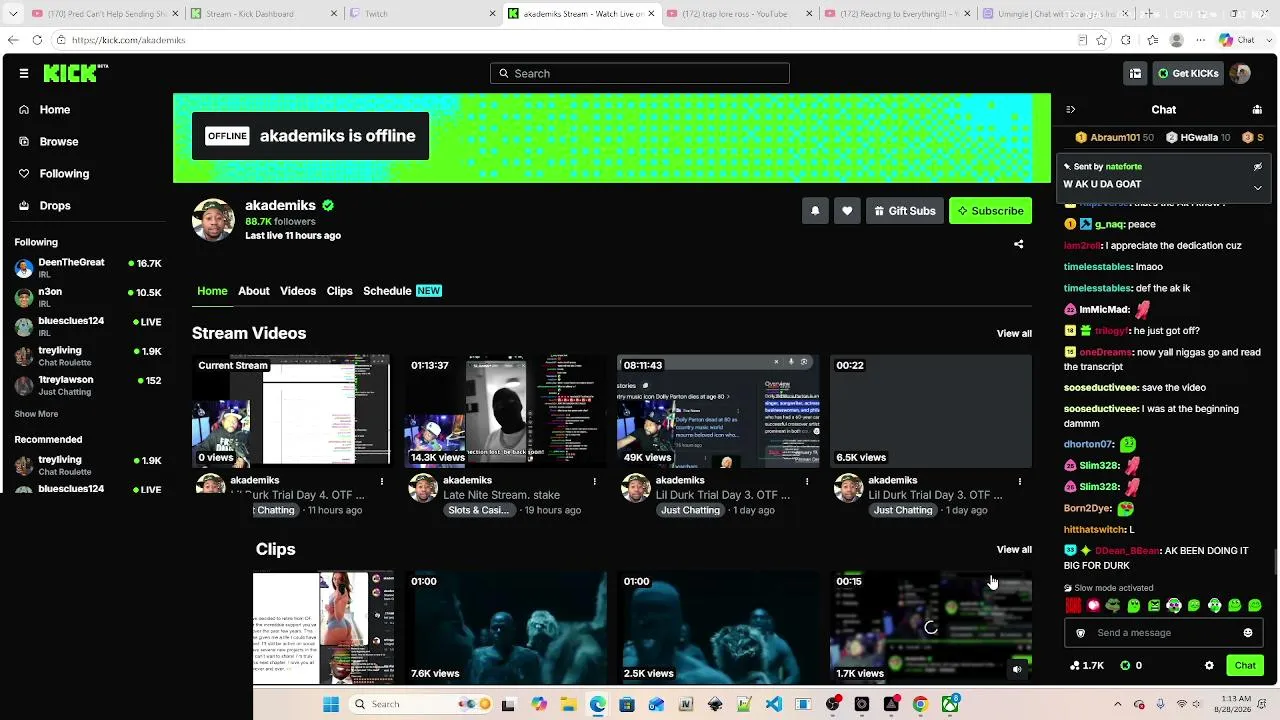Unmute the 00:15 clip preview

[x=1017, y=670]
